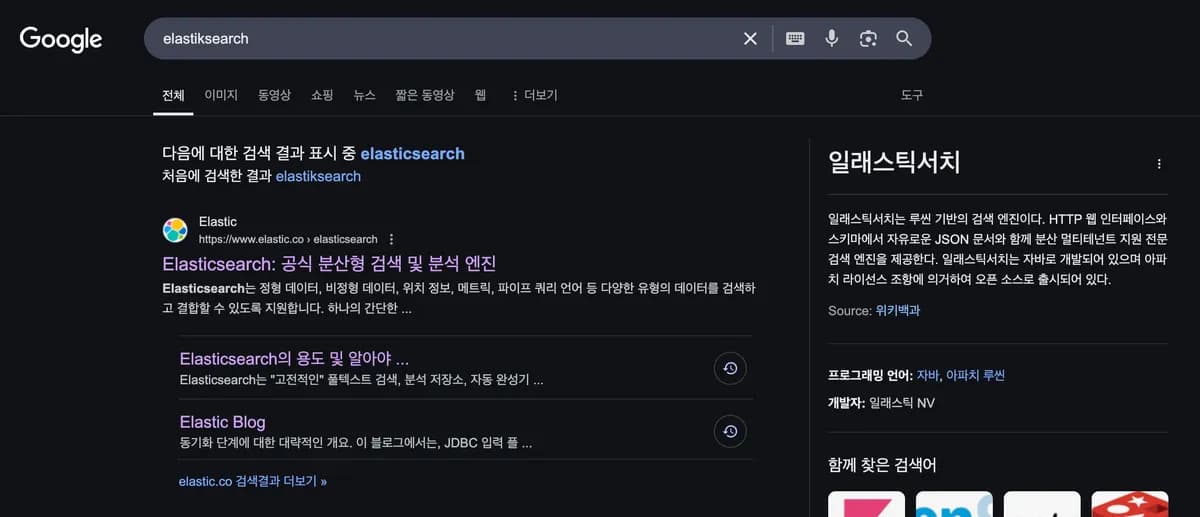Click history icon beside Elastic Blog row
The image size is (1200, 517).
tap(730, 431)
